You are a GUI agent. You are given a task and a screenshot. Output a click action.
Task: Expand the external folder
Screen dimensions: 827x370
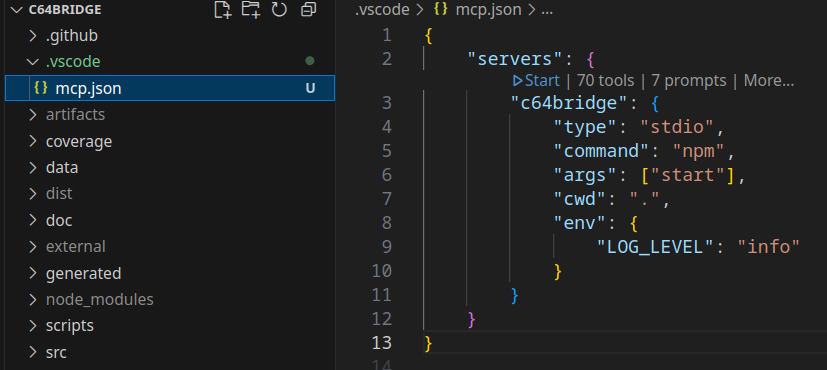tap(33, 246)
